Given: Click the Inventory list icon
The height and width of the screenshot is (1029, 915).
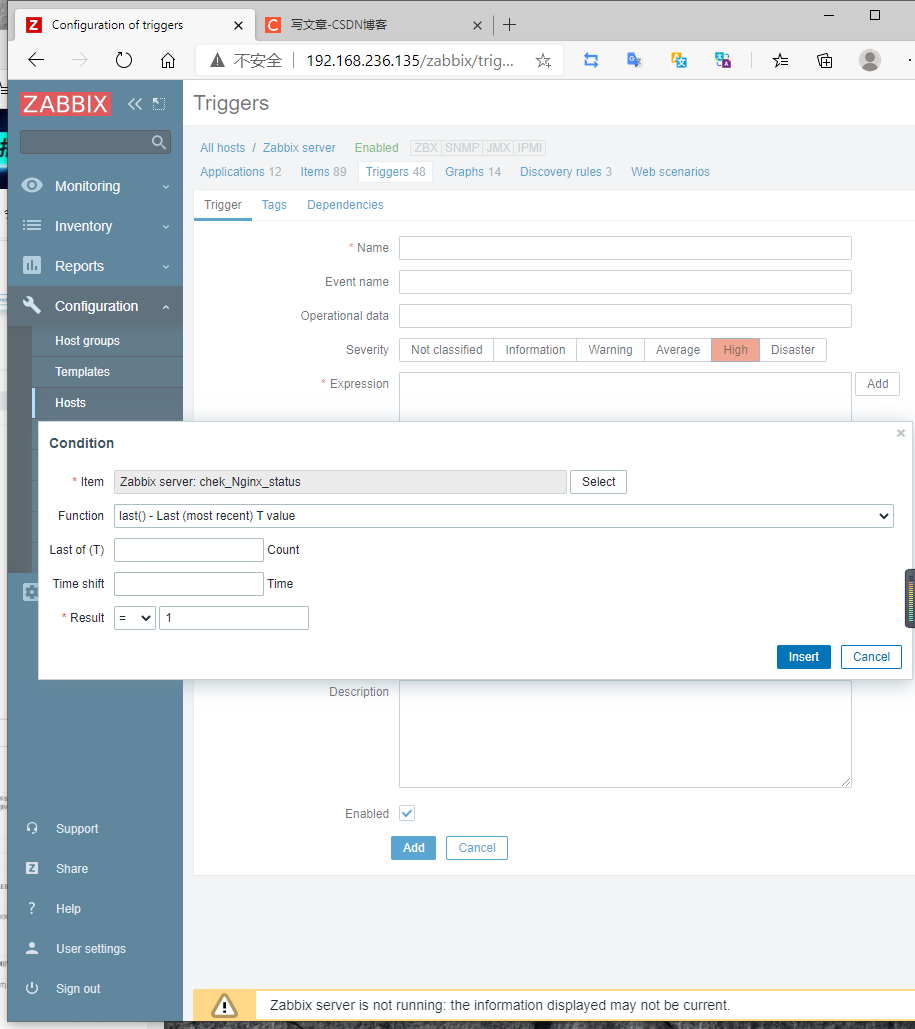Looking at the screenshot, I should click(x=32, y=226).
